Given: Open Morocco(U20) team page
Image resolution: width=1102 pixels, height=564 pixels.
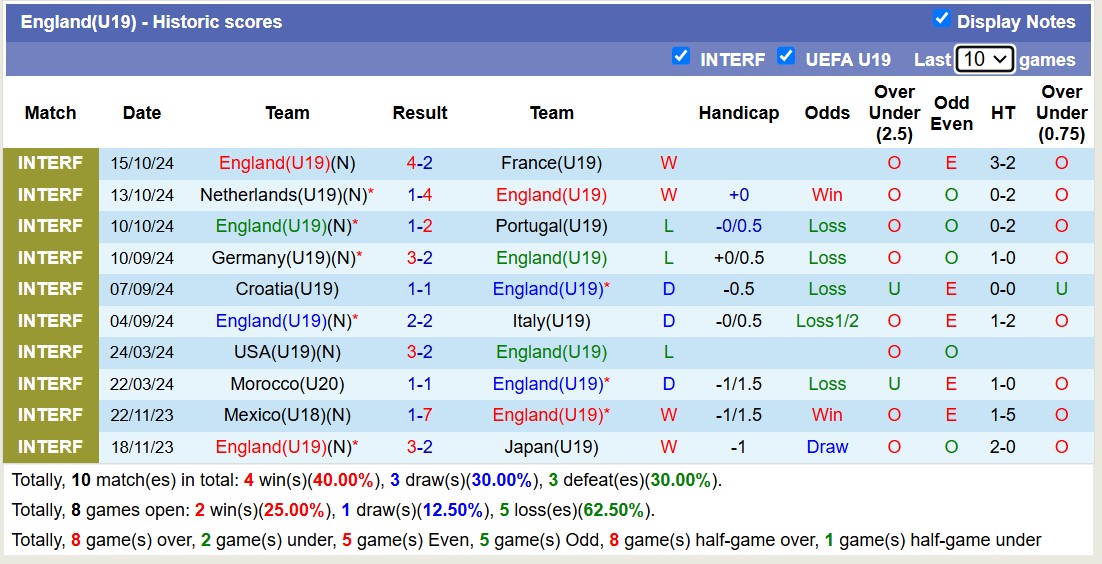Looking at the screenshot, I should coord(287,384).
